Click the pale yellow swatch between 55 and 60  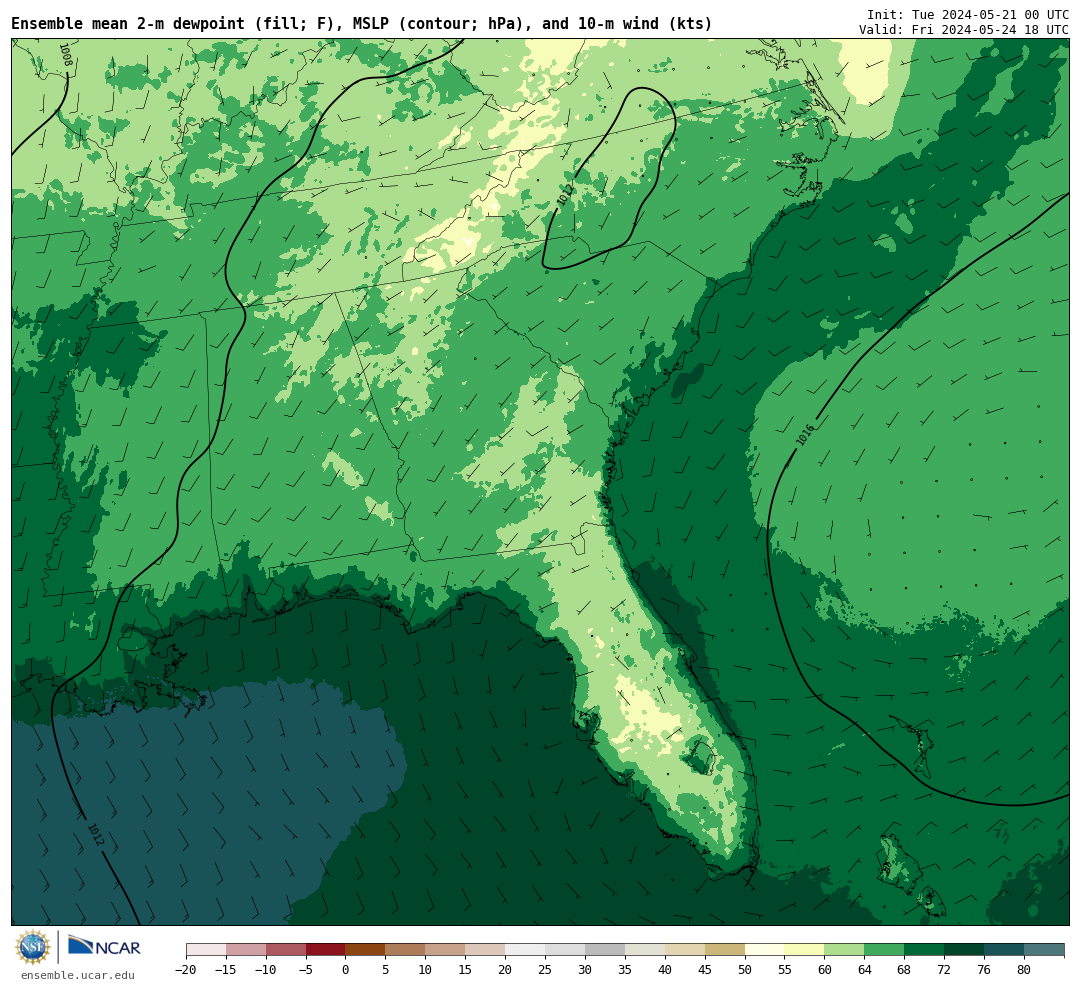pyautogui.click(x=804, y=950)
